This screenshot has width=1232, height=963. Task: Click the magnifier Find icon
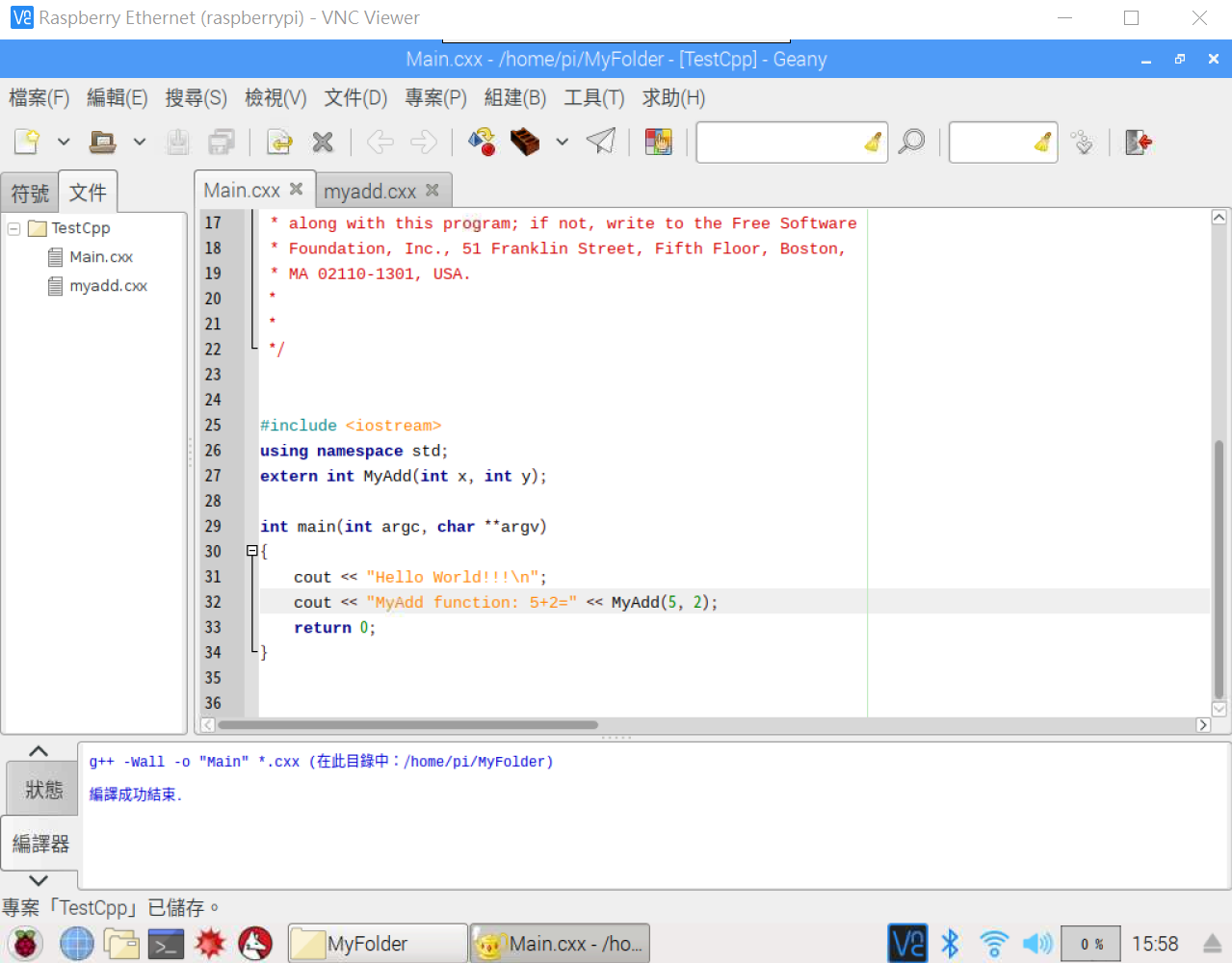pyautogui.click(x=911, y=142)
